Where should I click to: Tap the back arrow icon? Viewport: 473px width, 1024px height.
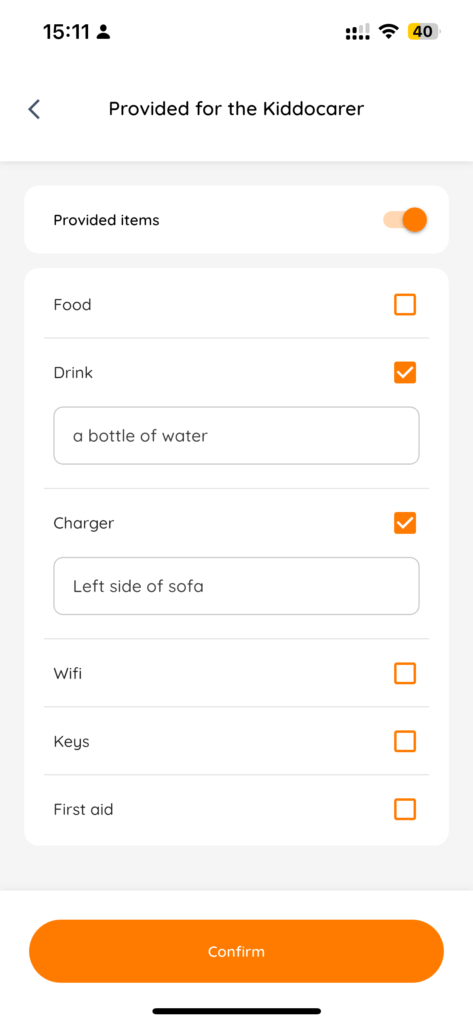click(x=35, y=109)
